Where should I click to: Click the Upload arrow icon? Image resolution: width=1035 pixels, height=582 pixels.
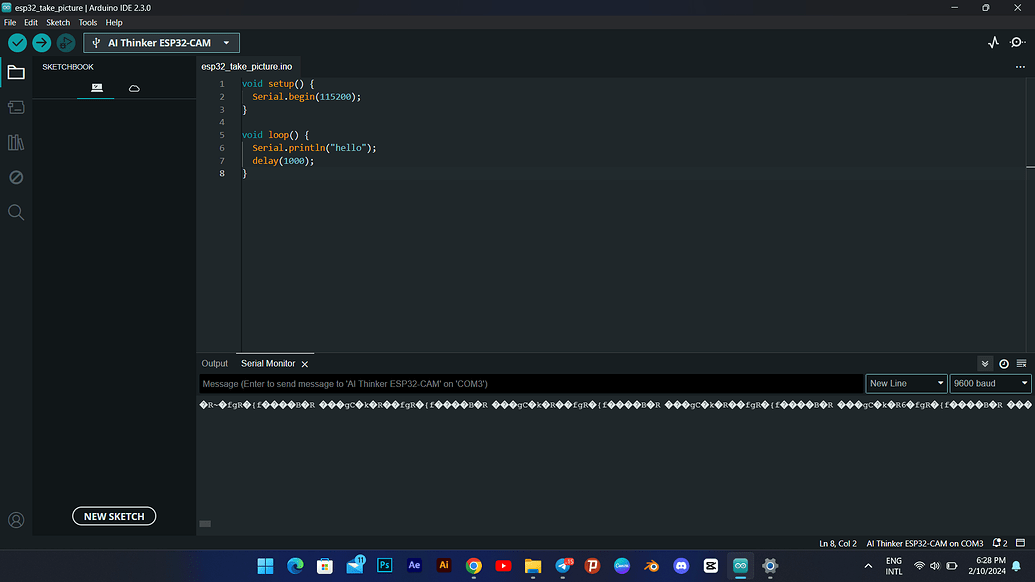click(41, 42)
